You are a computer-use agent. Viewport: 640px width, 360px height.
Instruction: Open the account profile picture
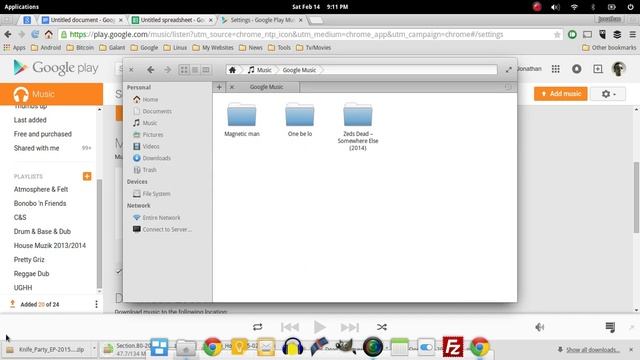point(618,69)
